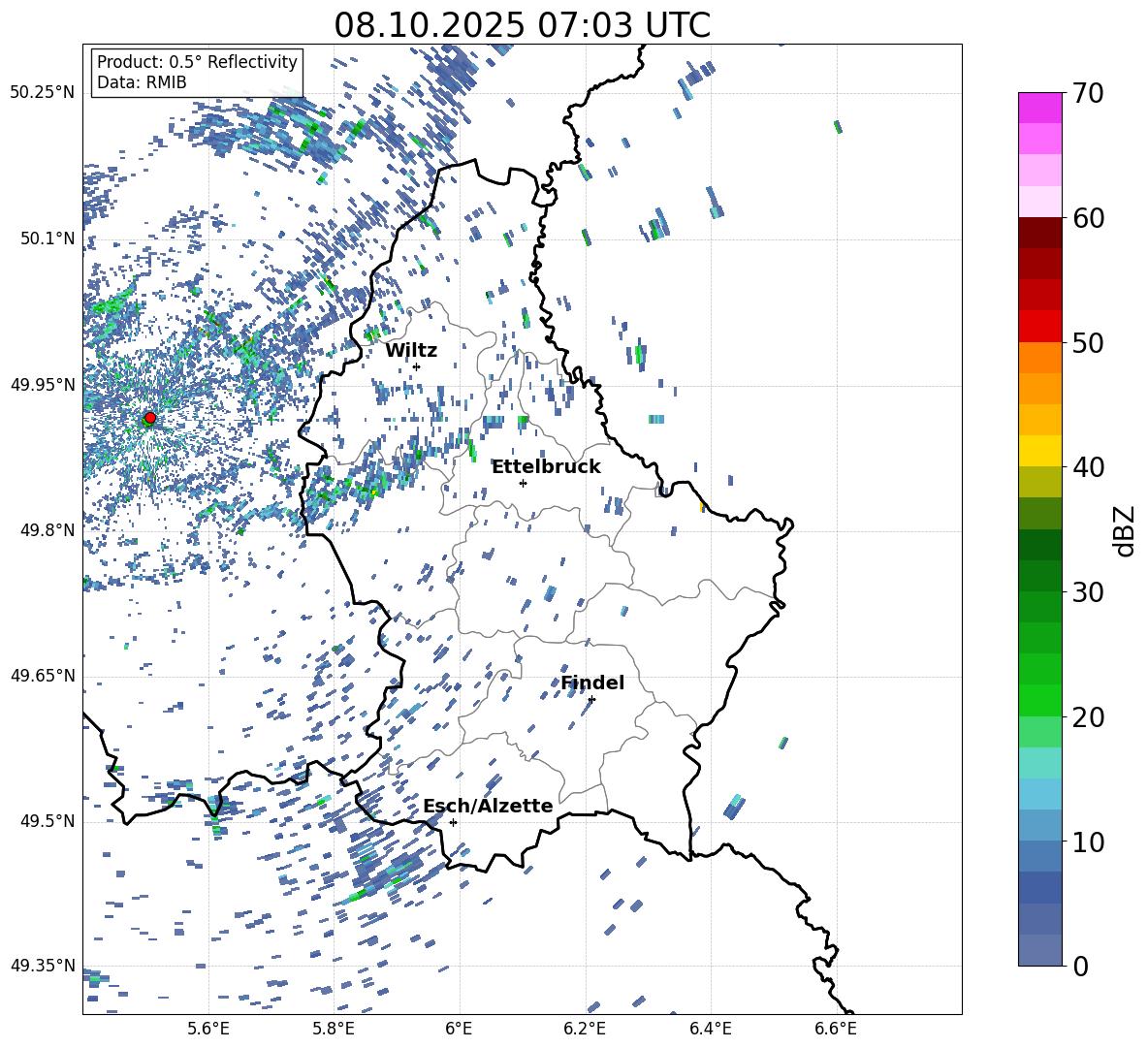Click the Data: RMIB text
This screenshot has width=1148, height=1048.
tap(142, 82)
